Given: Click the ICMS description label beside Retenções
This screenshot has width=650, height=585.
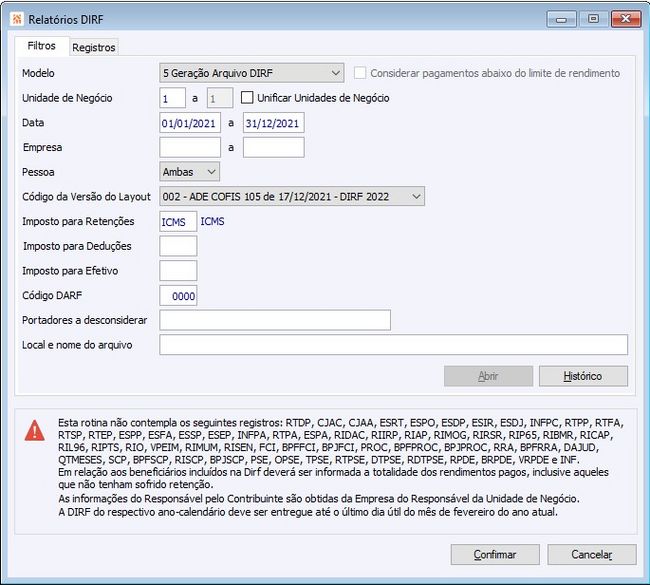Looking at the screenshot, I should point(212,221).
